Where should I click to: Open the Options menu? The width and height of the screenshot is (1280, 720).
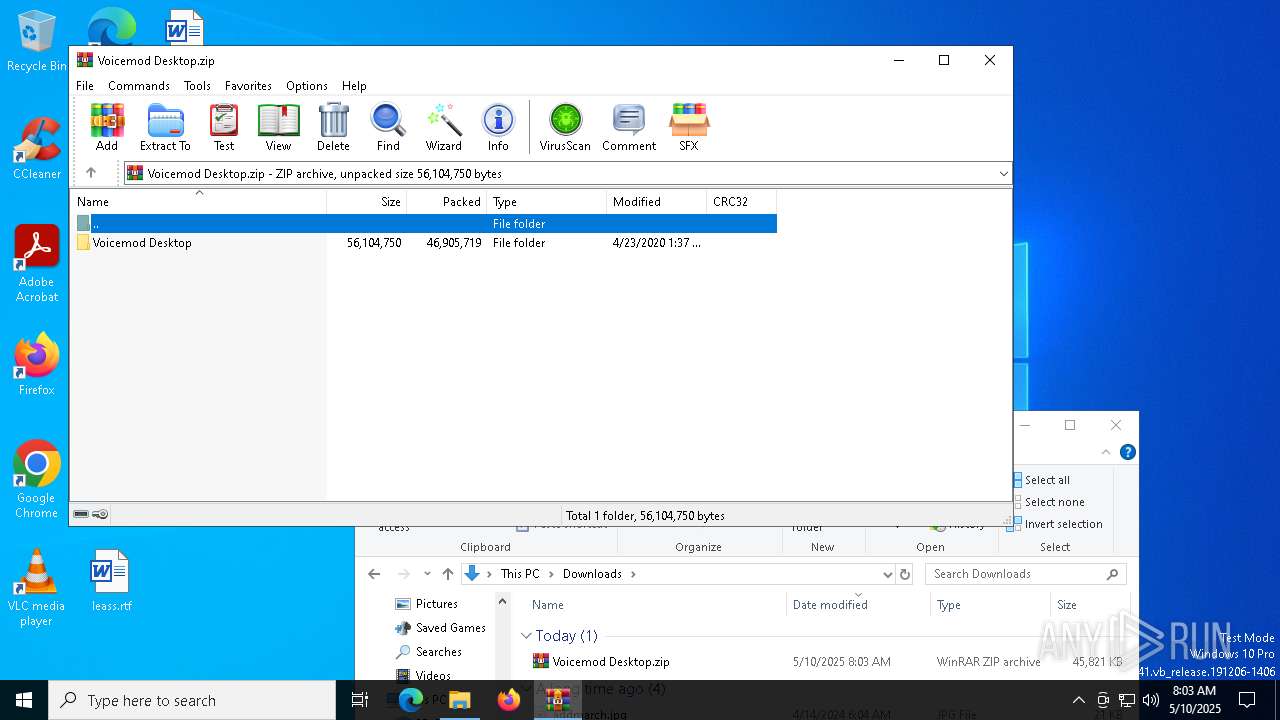click(x=307, y=86)
